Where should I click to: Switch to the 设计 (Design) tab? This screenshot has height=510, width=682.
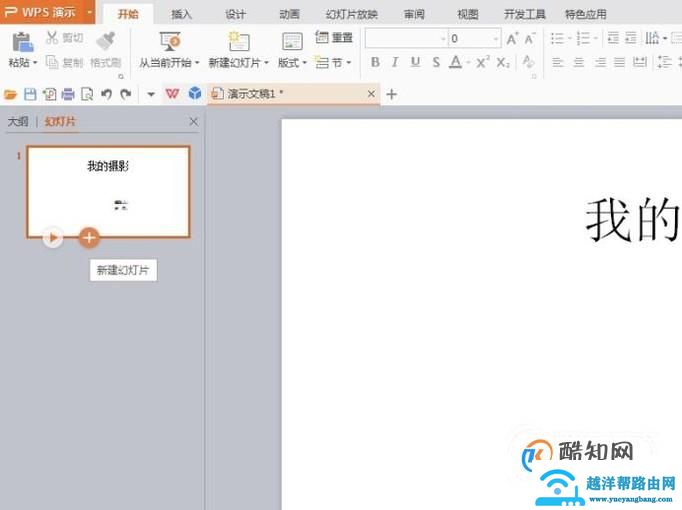click(235, 14)
